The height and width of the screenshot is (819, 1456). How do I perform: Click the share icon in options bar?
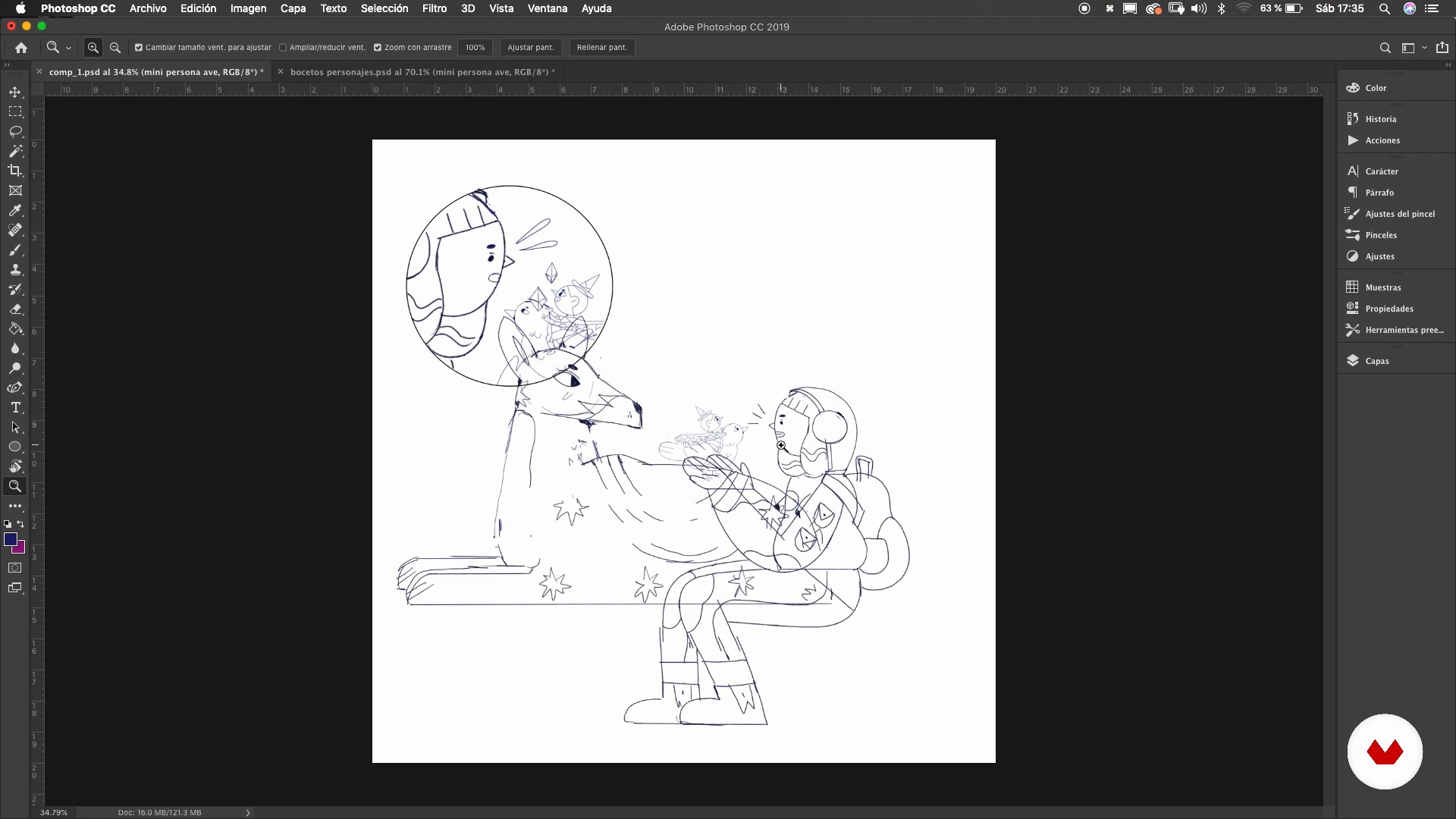(1442, 47)
